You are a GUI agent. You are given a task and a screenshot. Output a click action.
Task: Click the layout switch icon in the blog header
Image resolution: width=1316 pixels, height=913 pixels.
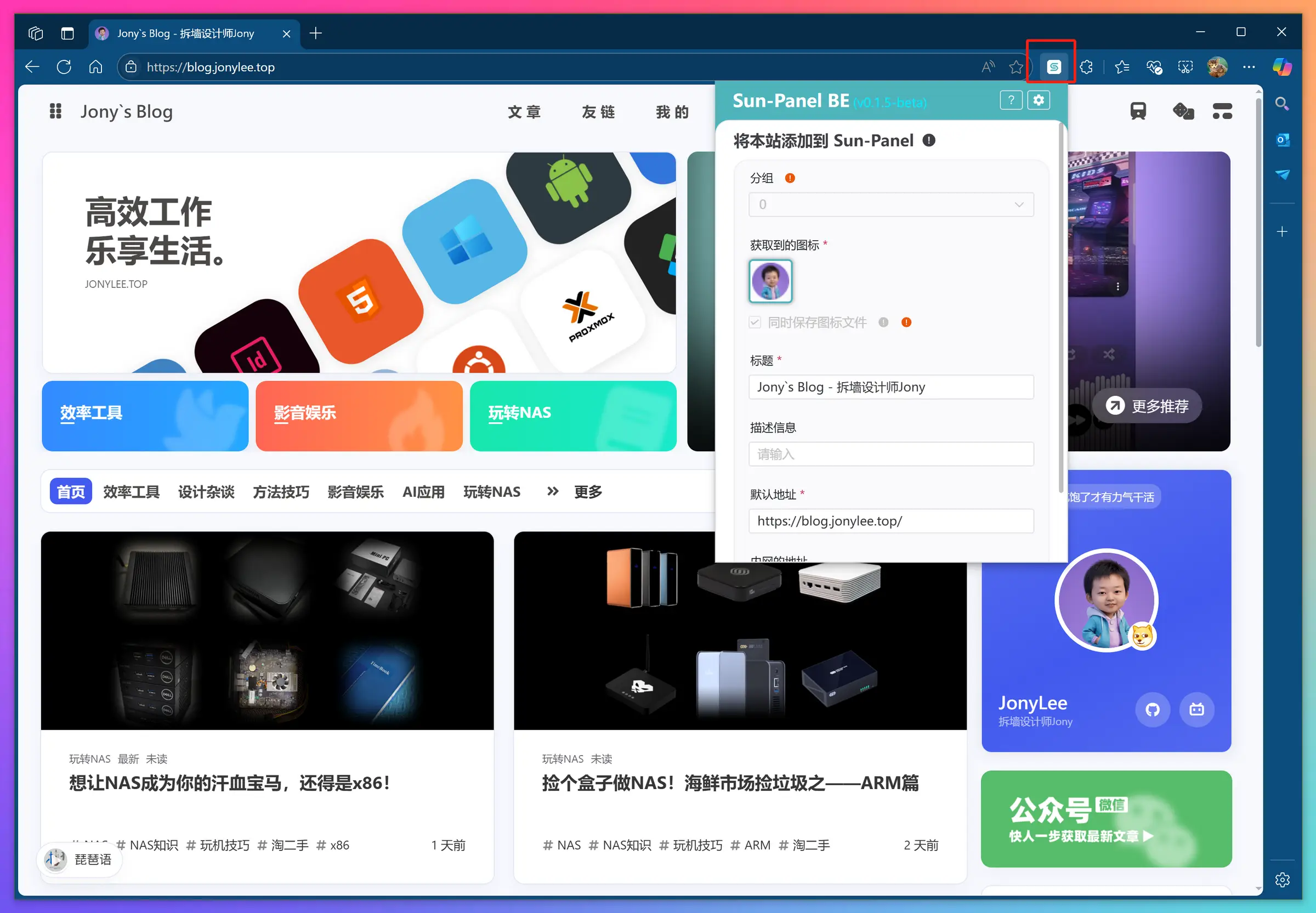click(x=1223, y=111)
